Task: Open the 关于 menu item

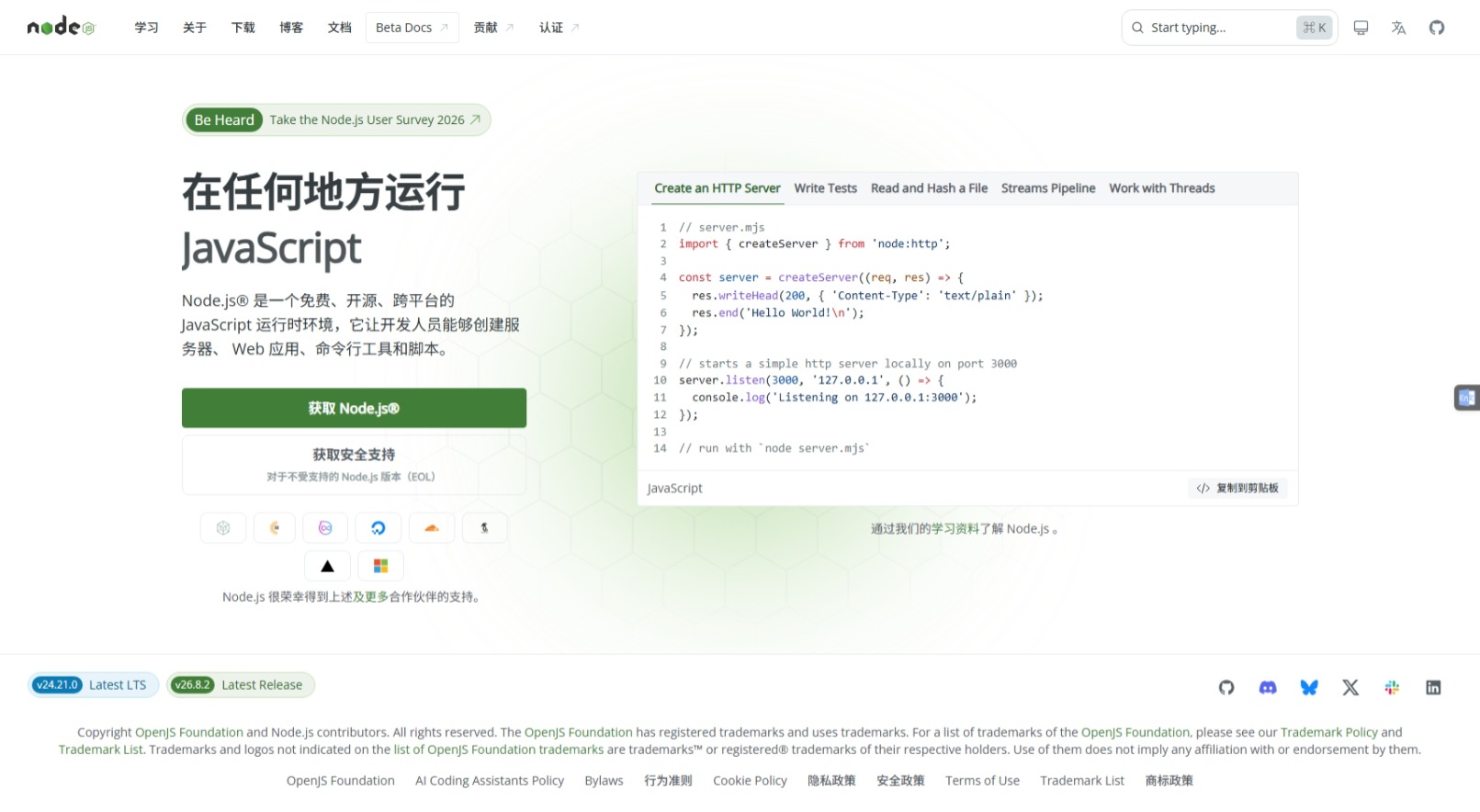Action: [194, 28]
